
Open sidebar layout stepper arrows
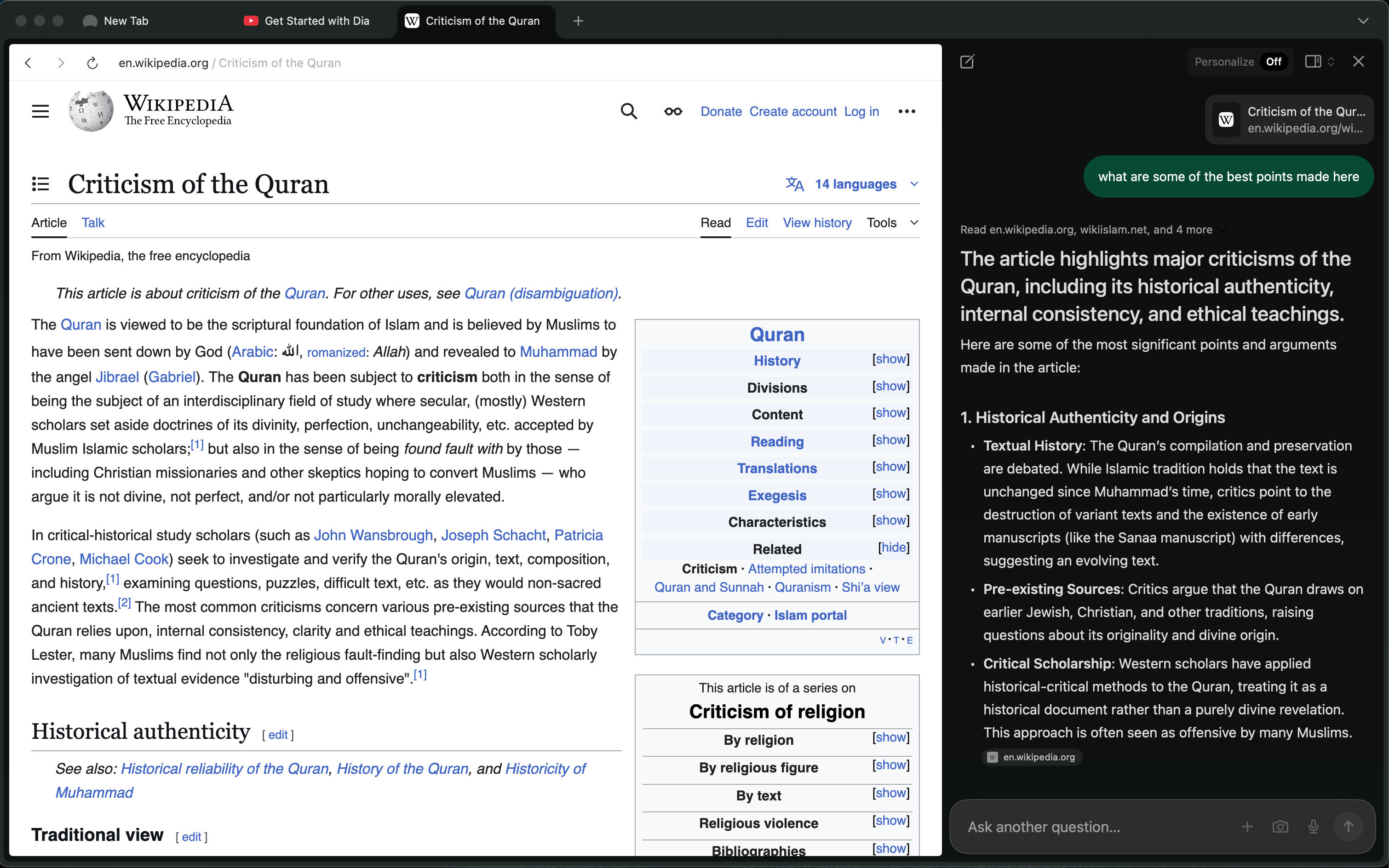(1331, 62)
